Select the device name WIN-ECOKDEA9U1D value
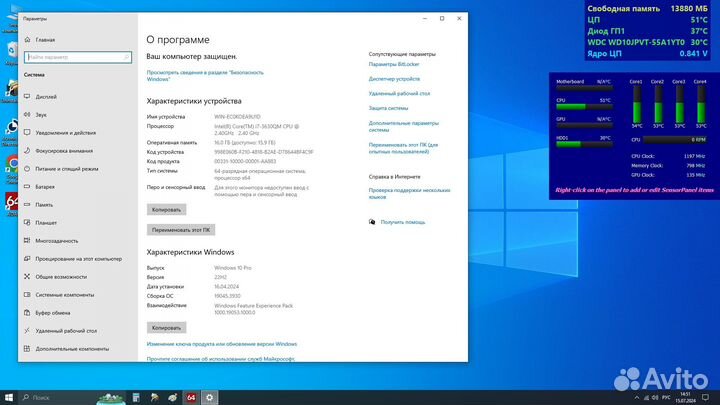 237,117
